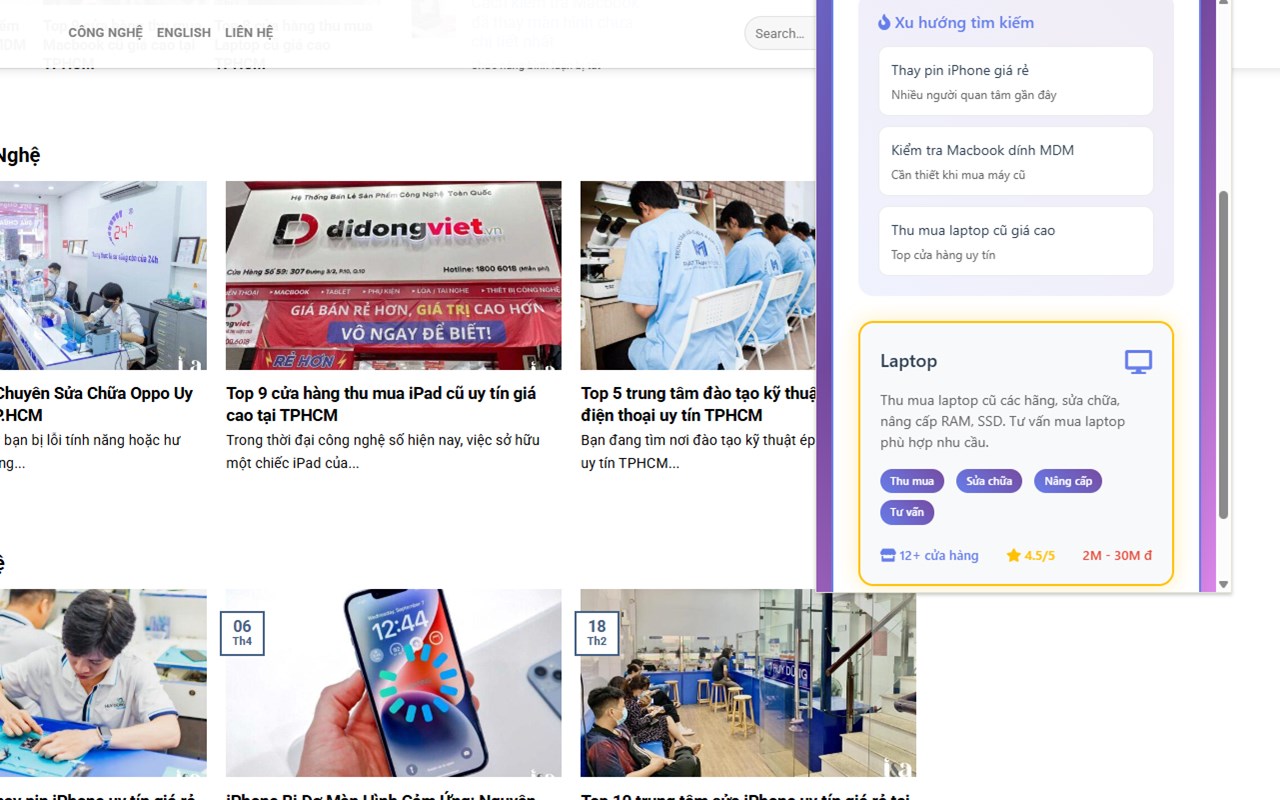Click the Thu mua tag pill
Viewport: 1280px width, 800px height.
(x=912, y=481)
